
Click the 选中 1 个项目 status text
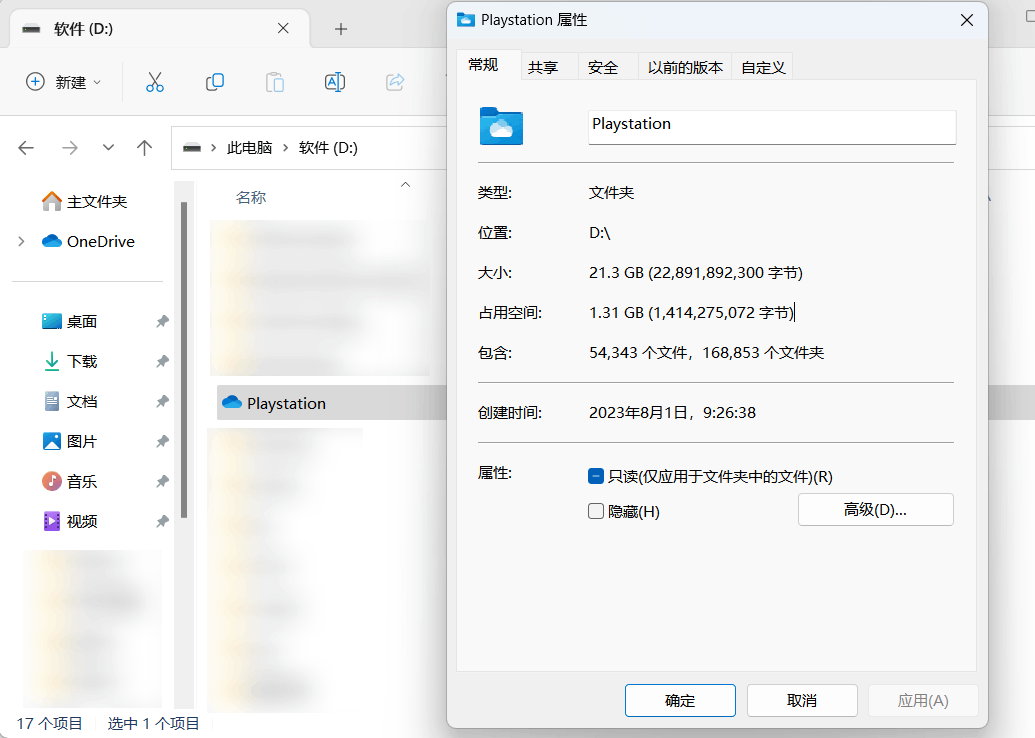(x=153, y=723)
